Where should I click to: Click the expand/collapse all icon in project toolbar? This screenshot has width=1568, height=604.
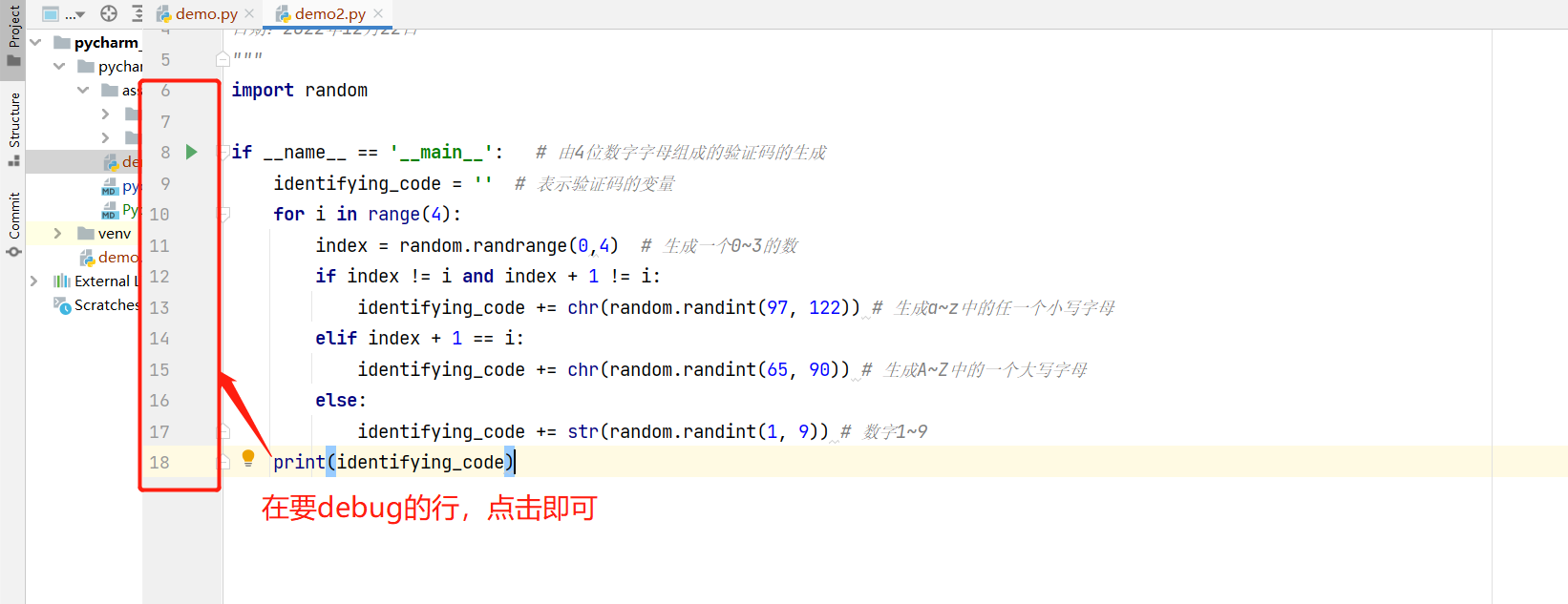tap(137, 13)
